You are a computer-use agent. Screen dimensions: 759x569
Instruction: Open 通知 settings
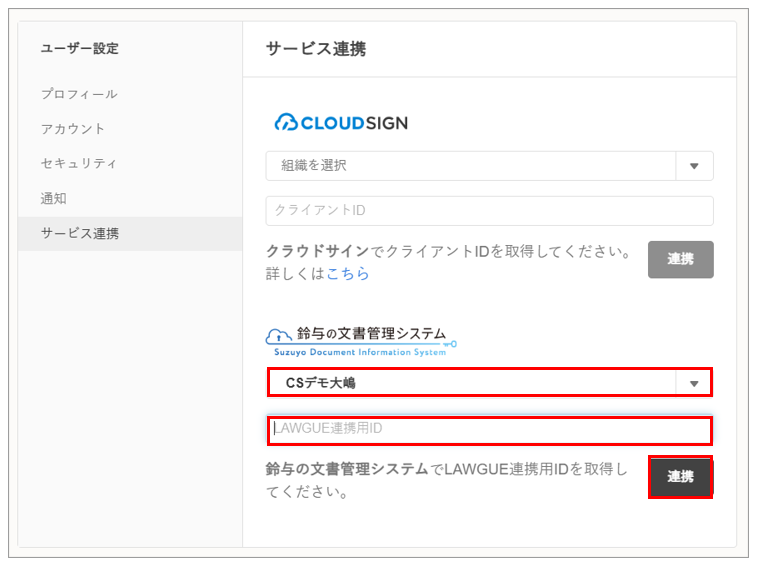[54, 199]
